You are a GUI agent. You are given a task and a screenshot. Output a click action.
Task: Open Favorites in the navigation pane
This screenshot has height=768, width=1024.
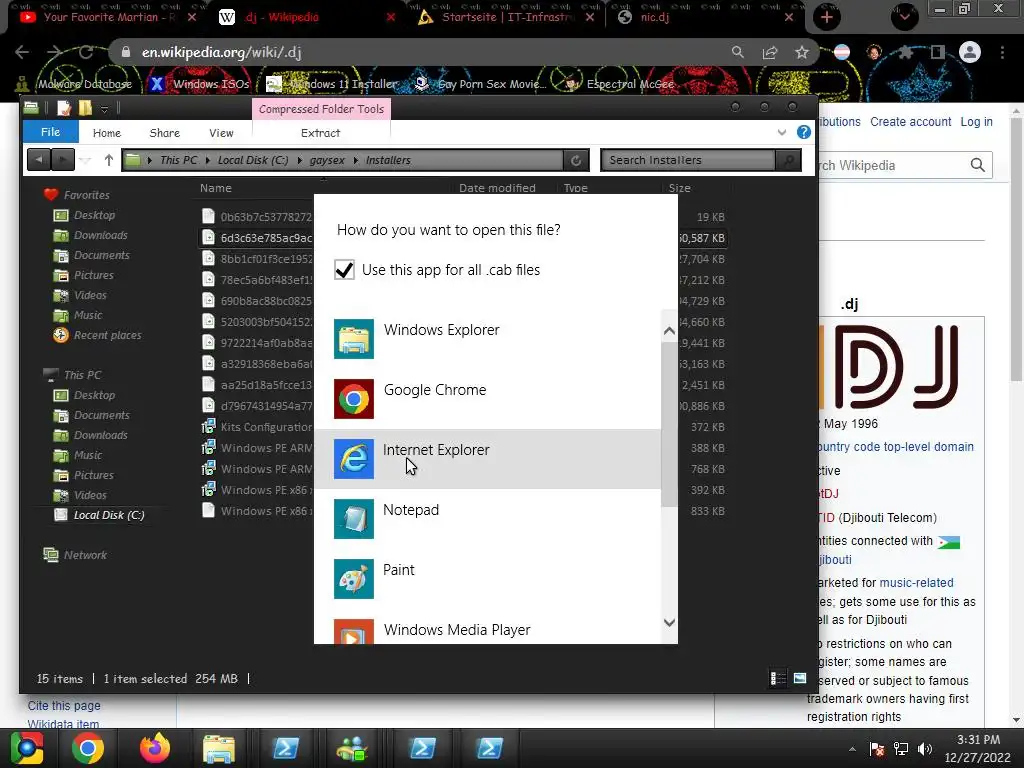86,195
